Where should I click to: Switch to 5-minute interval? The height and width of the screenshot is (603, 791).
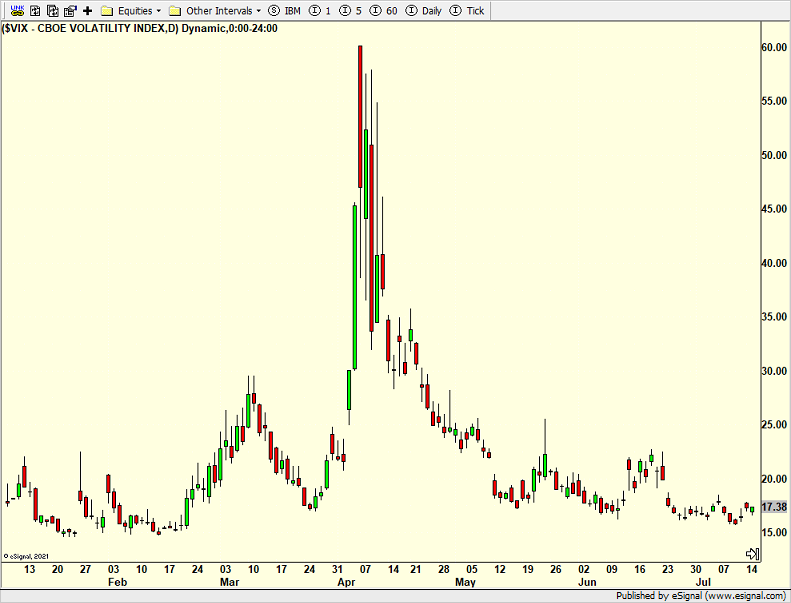(351, 11)
